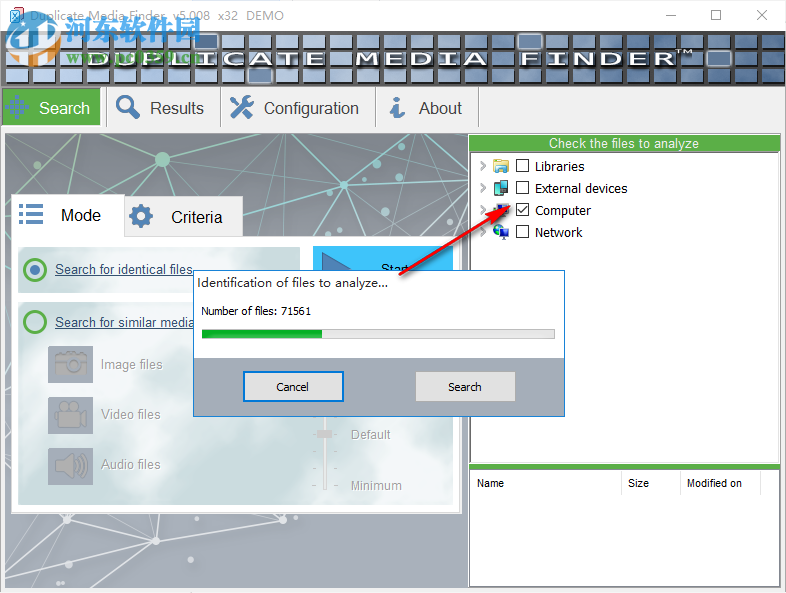786x593 pixels.
Task: Click the Search button in dialog
Action: [x=465, y=386]
